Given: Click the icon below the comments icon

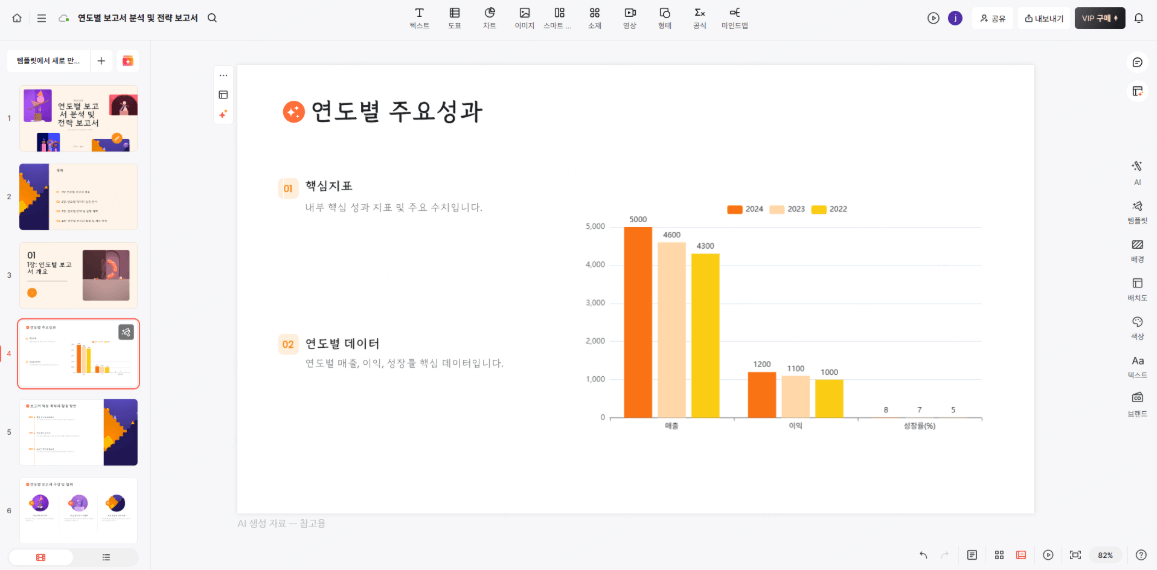Looking at the screenshot, I should 1138,91.
